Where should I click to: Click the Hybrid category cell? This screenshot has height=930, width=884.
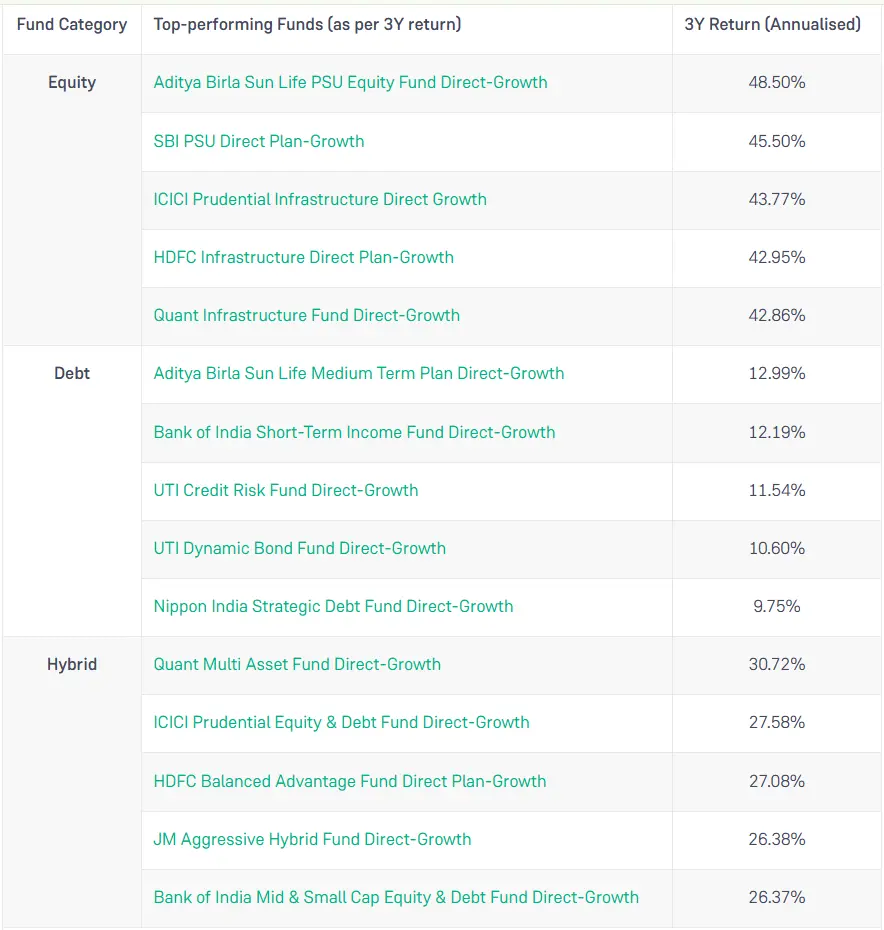[72, 664]
